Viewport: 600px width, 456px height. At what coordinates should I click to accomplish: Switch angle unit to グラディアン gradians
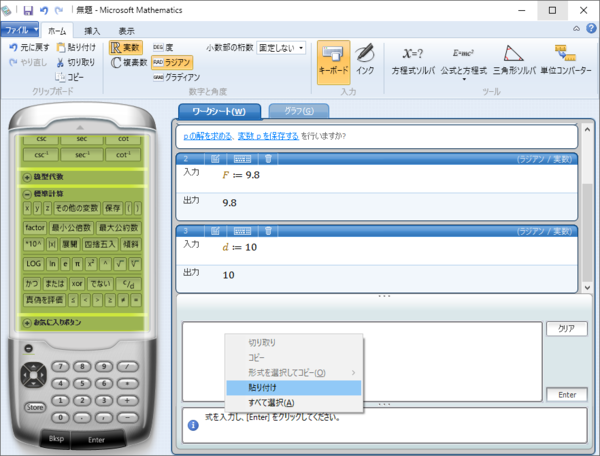[176, 77]
